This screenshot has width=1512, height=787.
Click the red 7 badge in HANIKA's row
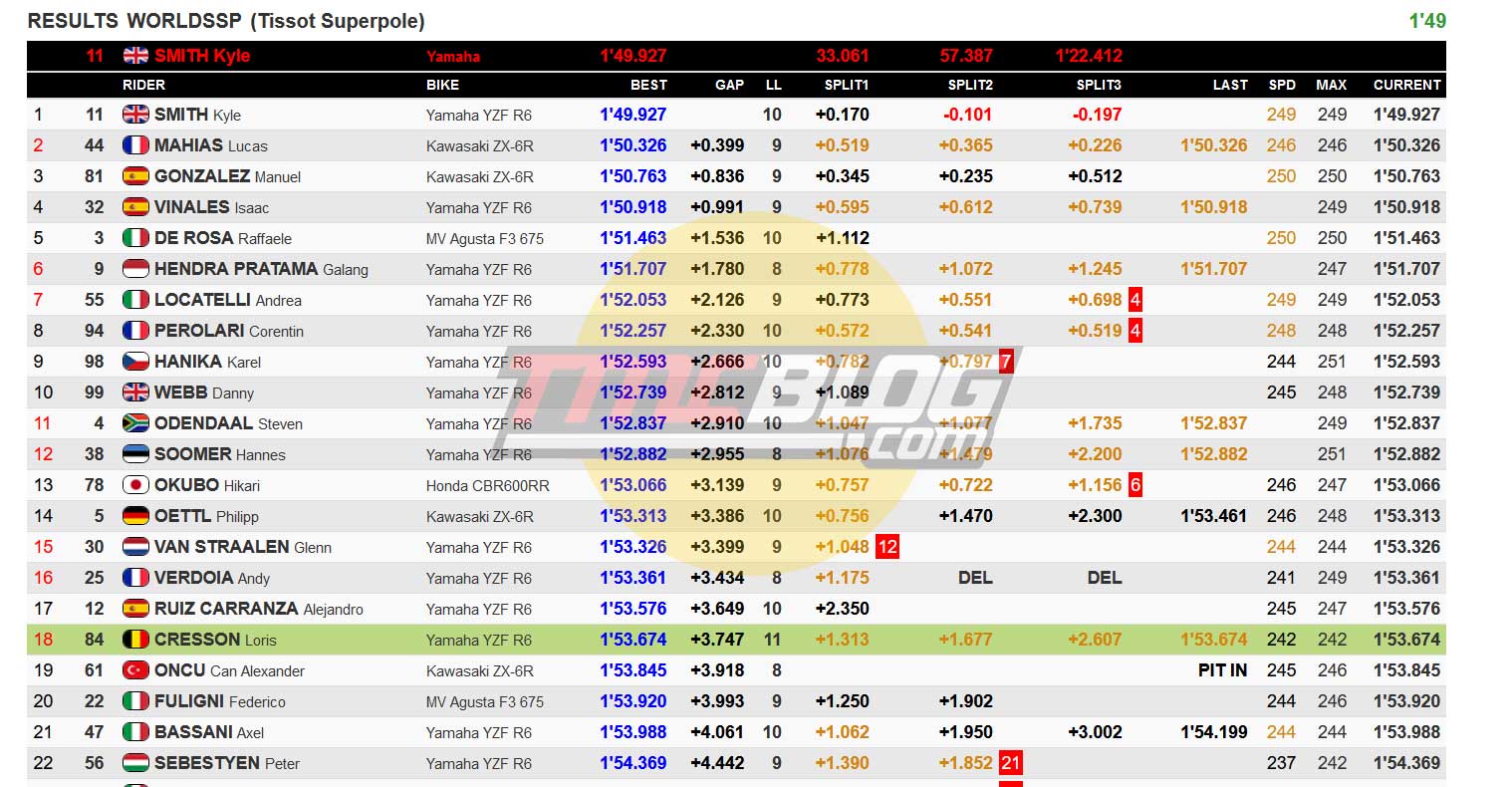pos(1006,362)
